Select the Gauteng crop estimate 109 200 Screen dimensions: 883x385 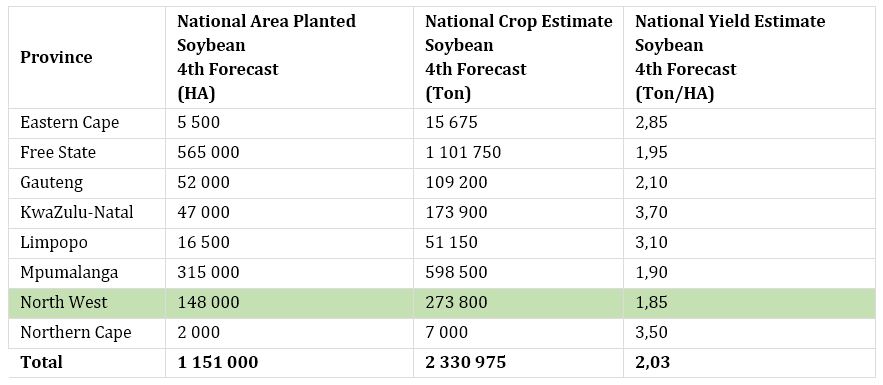tap(456, 182)
